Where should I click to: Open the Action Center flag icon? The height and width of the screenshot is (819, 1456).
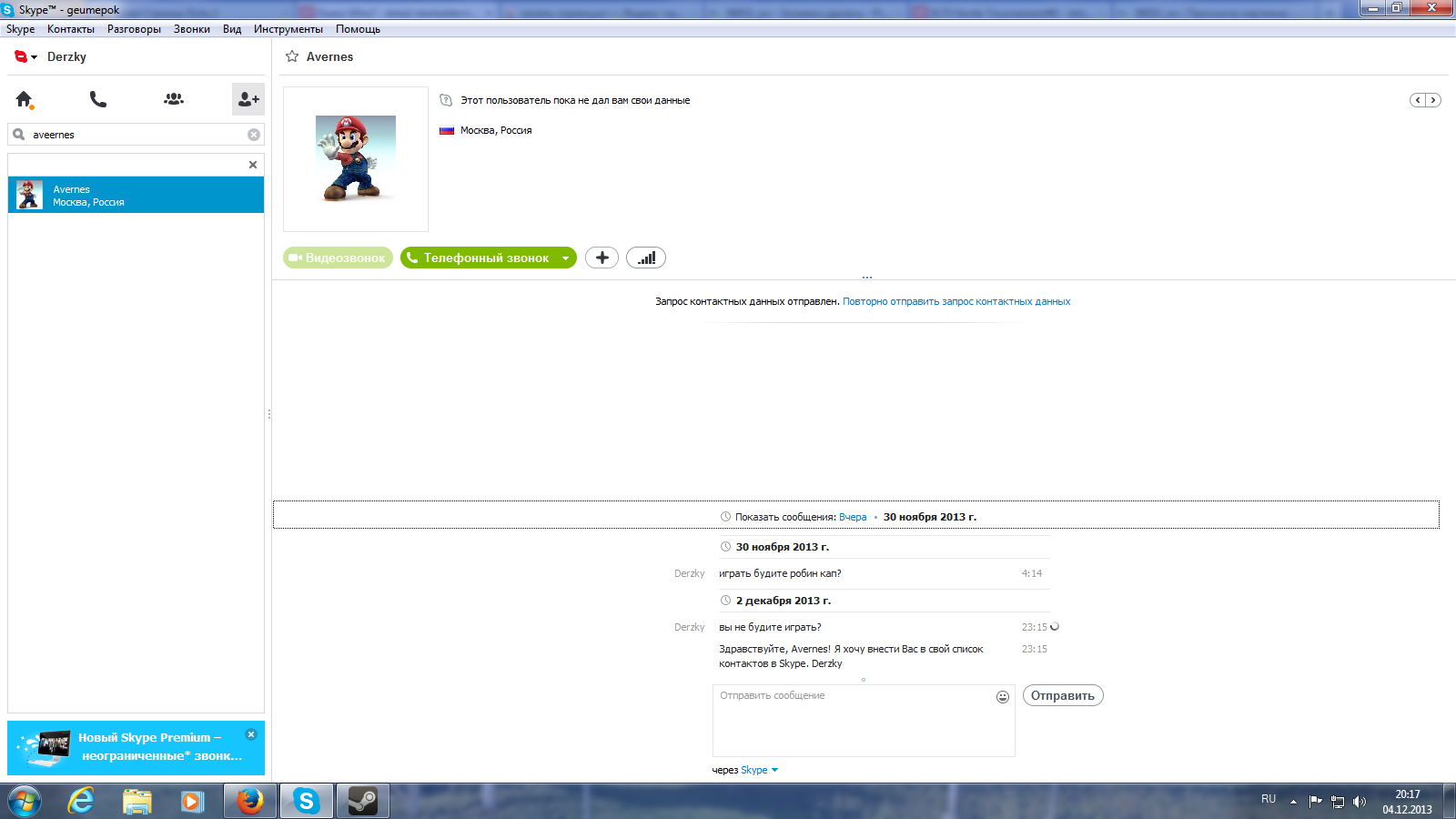click(x=1316, y=802)
